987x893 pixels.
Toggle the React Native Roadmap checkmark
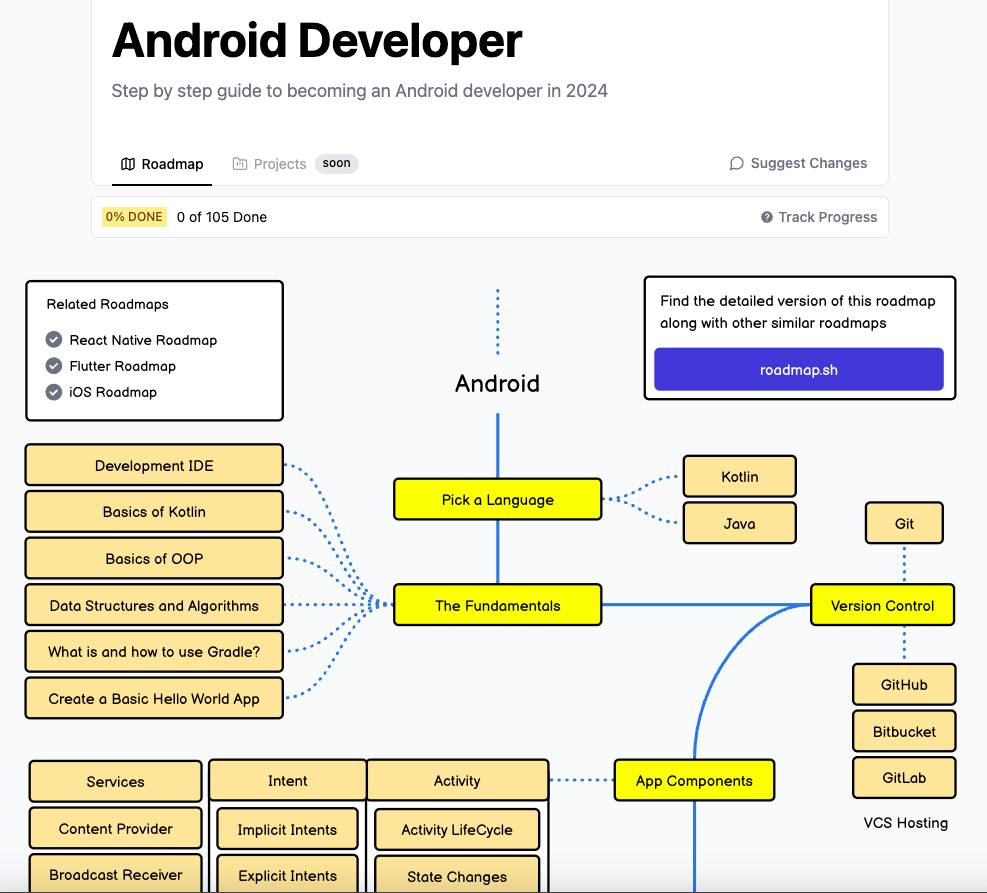(x=54, y=340)
